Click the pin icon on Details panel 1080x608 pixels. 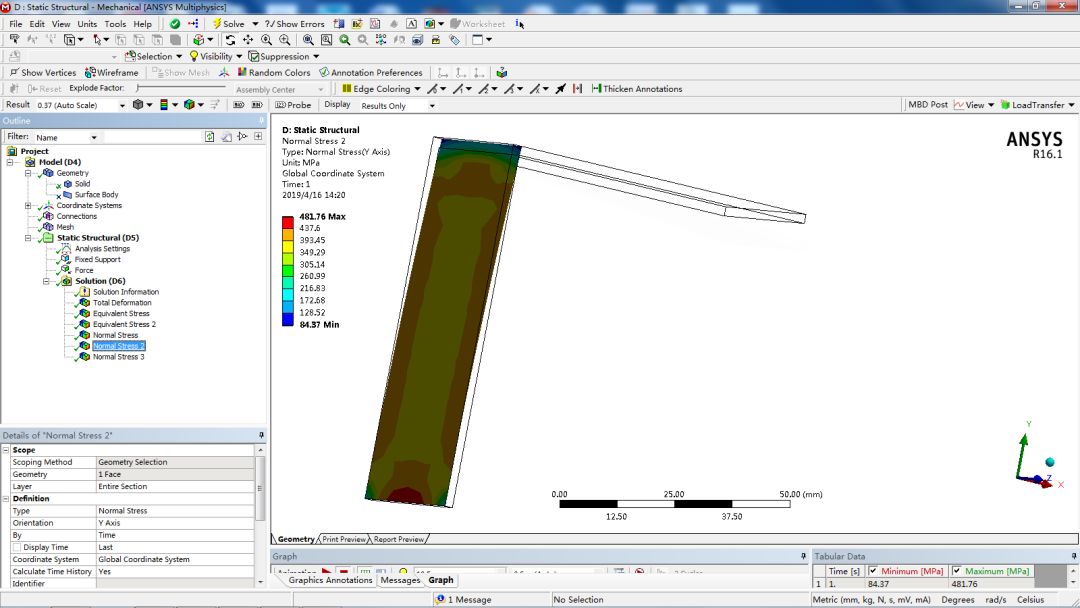(261, 435)
